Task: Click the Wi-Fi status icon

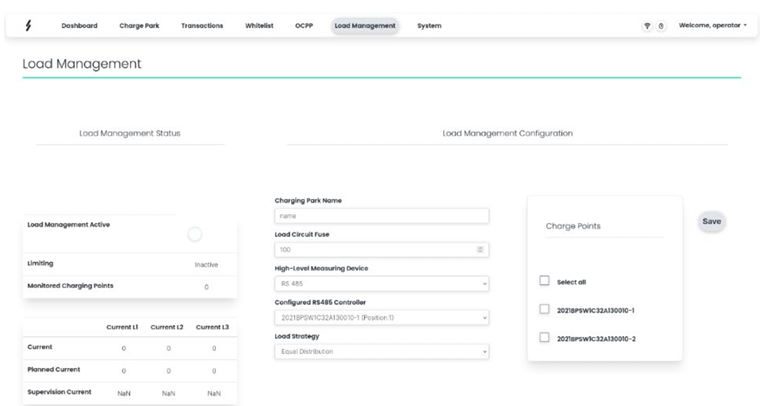Action: click(647, 26)
